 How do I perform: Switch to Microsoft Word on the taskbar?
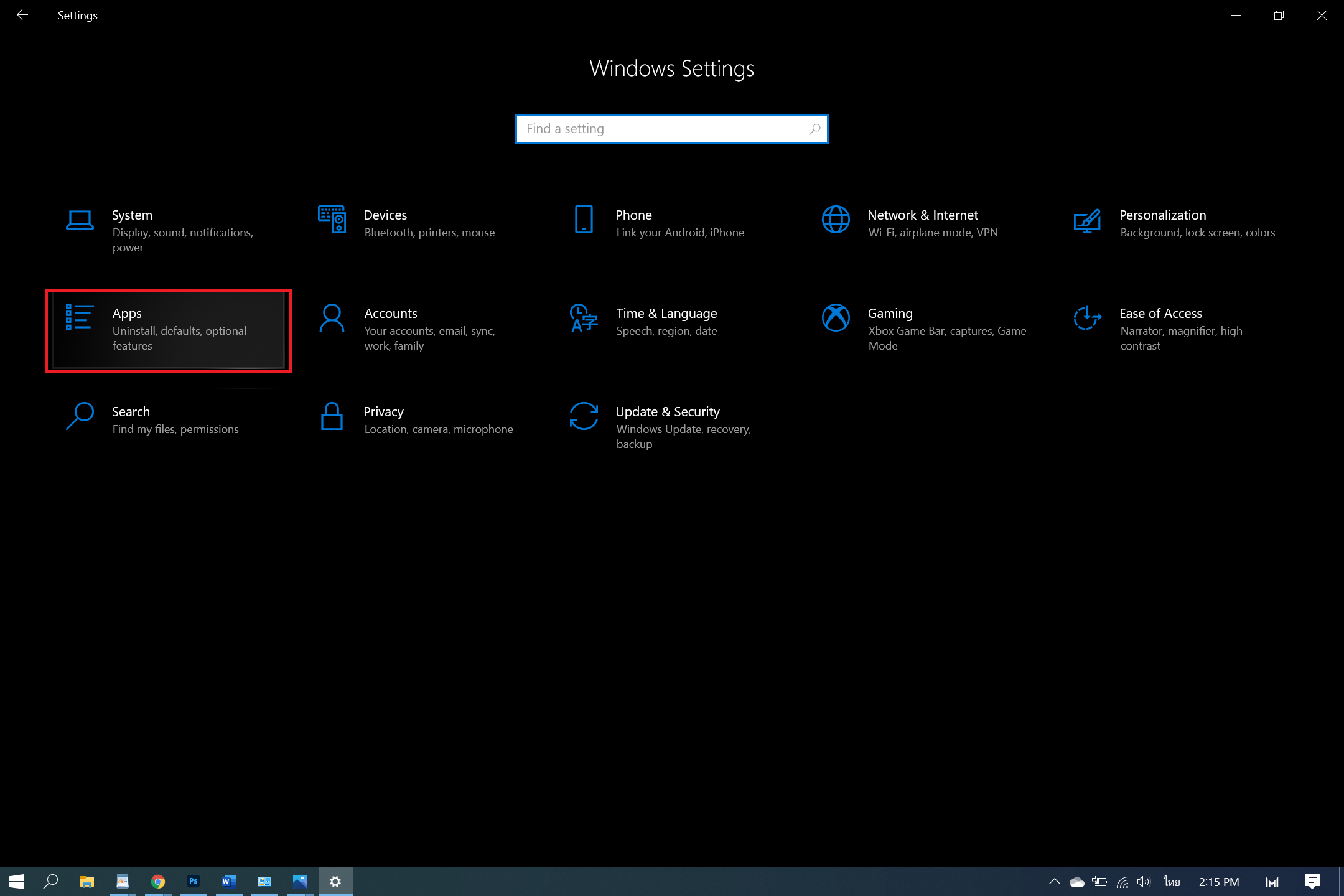[x=229, y=882]
